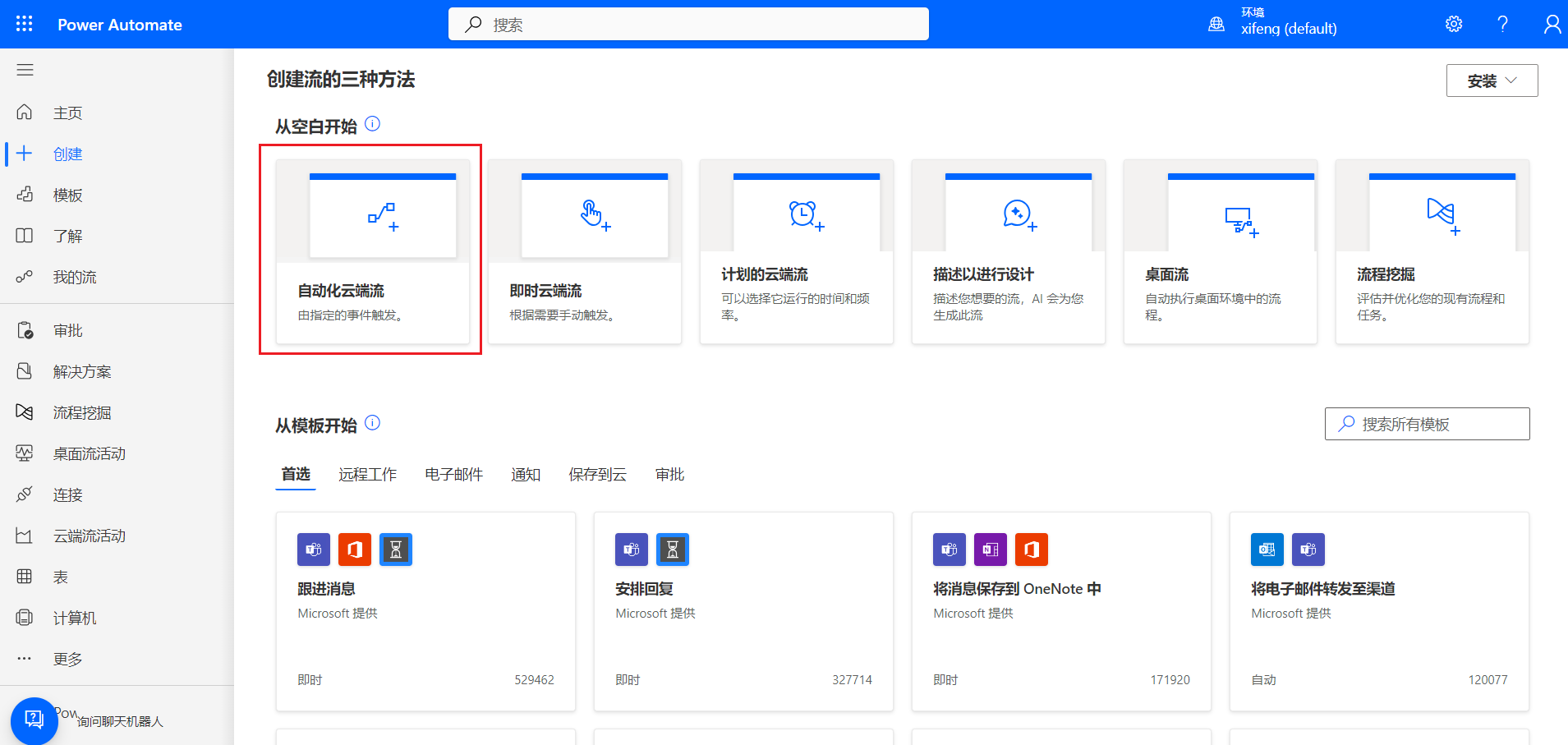Create an 即时云端流 flow
The width and height of the screenshot is (1568, 745).
click(x=585, y=251)
